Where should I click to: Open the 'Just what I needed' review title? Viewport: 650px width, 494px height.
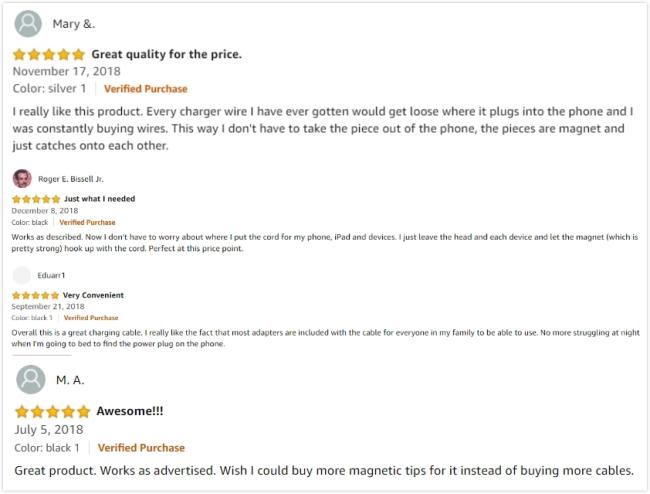99,199
